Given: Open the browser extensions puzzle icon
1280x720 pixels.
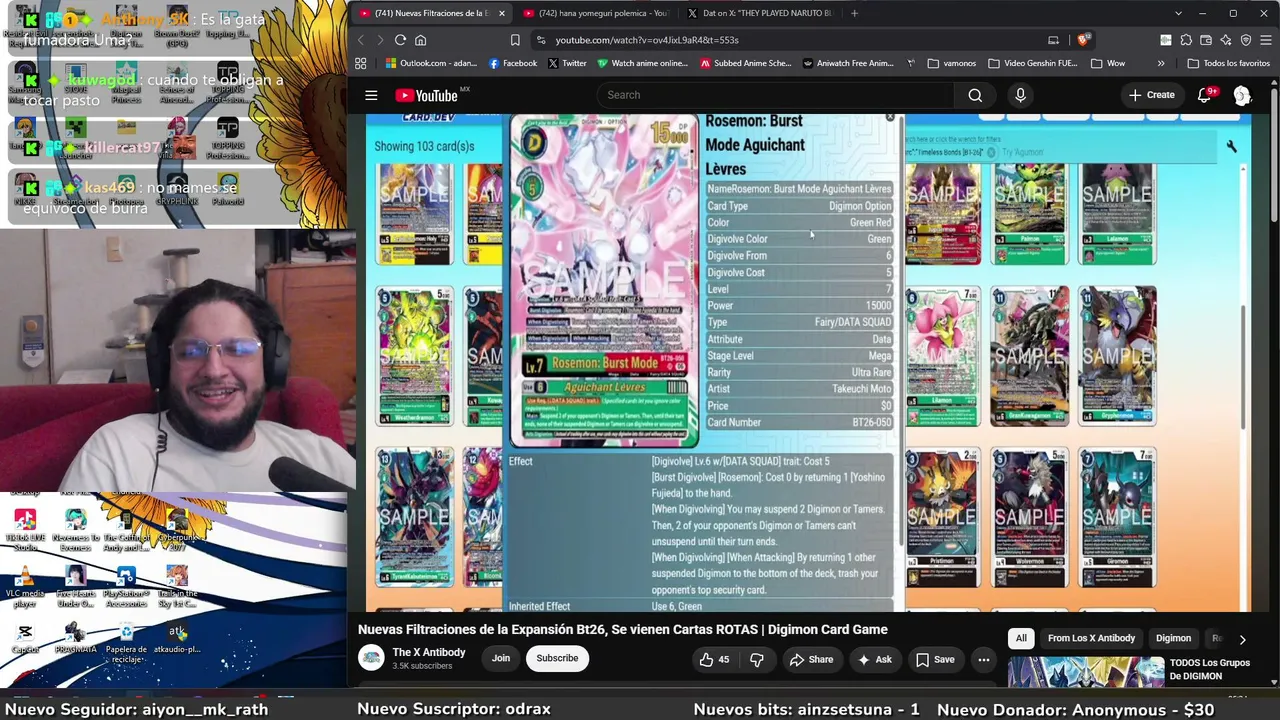Looking at the screenshot, I should click(1186, 40).
